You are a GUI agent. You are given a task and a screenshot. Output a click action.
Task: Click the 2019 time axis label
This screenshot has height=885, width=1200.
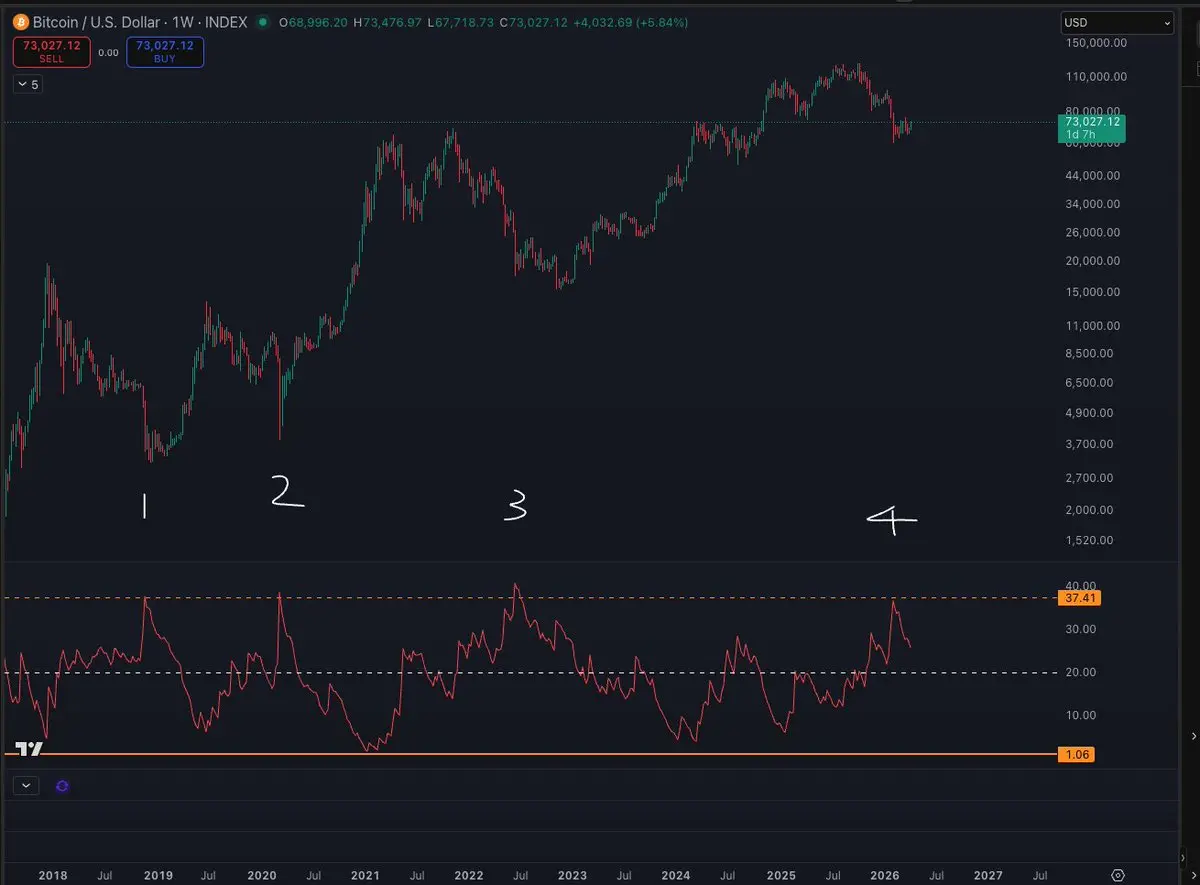(x=158, y=875)
